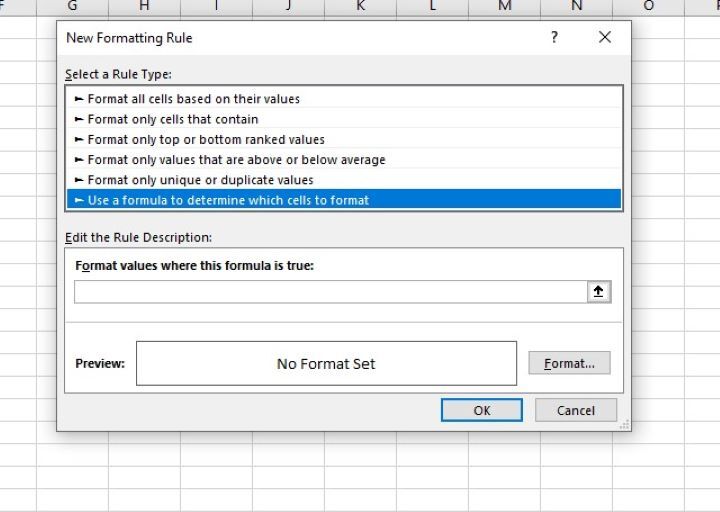Select 'Format all cells based on their values'
Screen dimensions: 720x512
(x=194, y=99)
